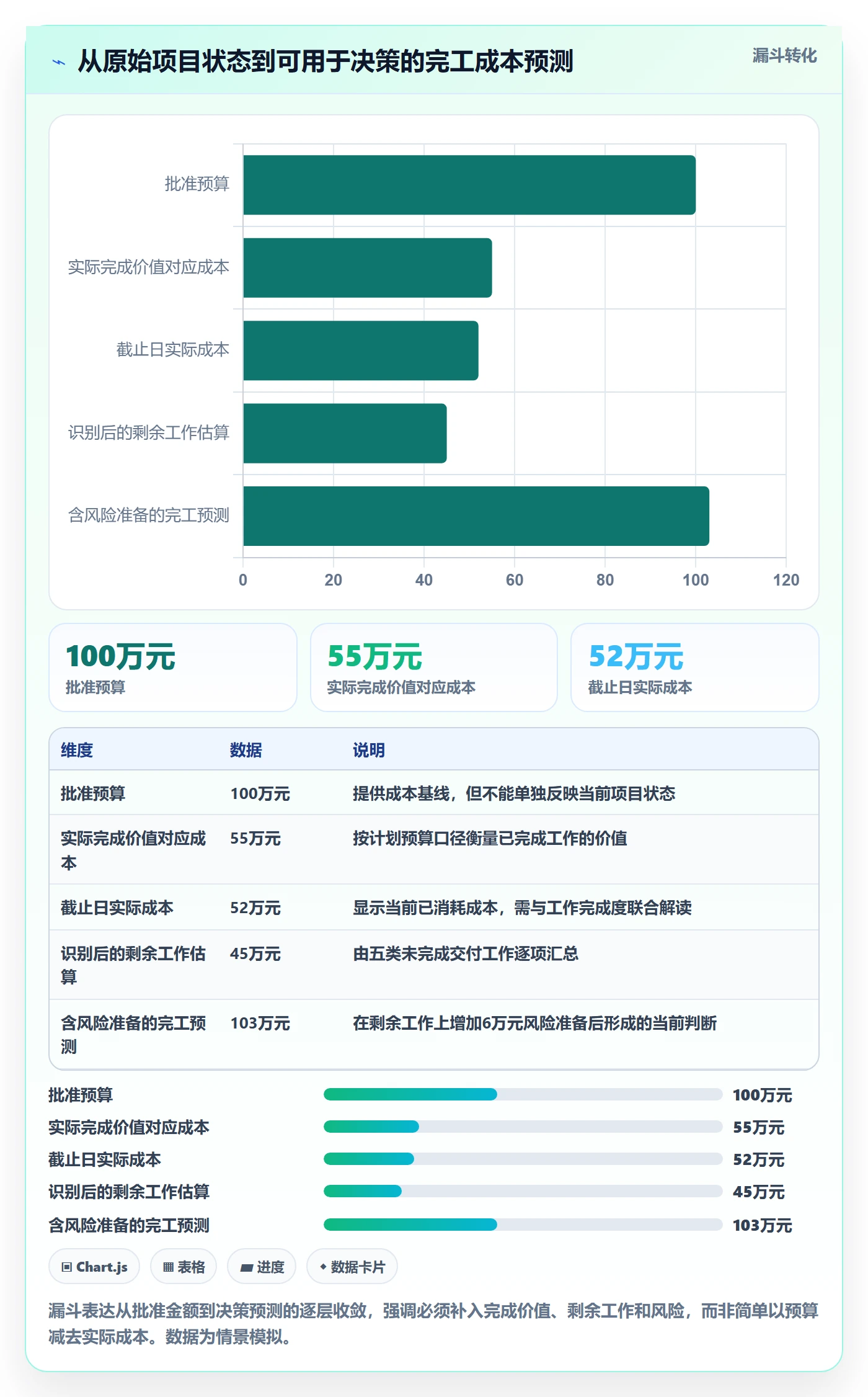Click the chart x-axis label 100
Viewport: 868px width, 1397px height.
coord(696,580)
